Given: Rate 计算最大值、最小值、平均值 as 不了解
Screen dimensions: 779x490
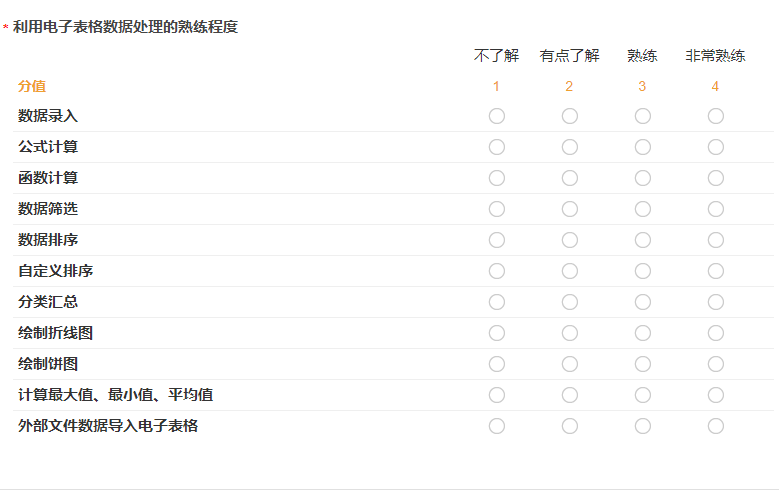Looking at the screenshot, I should click(497, 395).
